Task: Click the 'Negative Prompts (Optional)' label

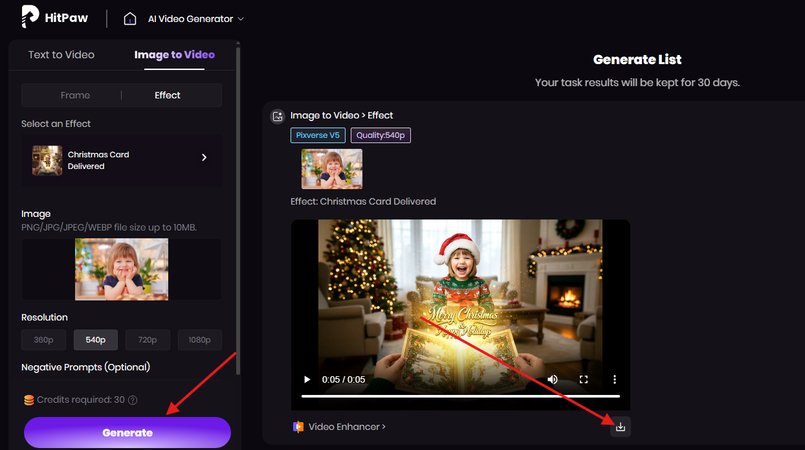Action: (x=86, y=367)
